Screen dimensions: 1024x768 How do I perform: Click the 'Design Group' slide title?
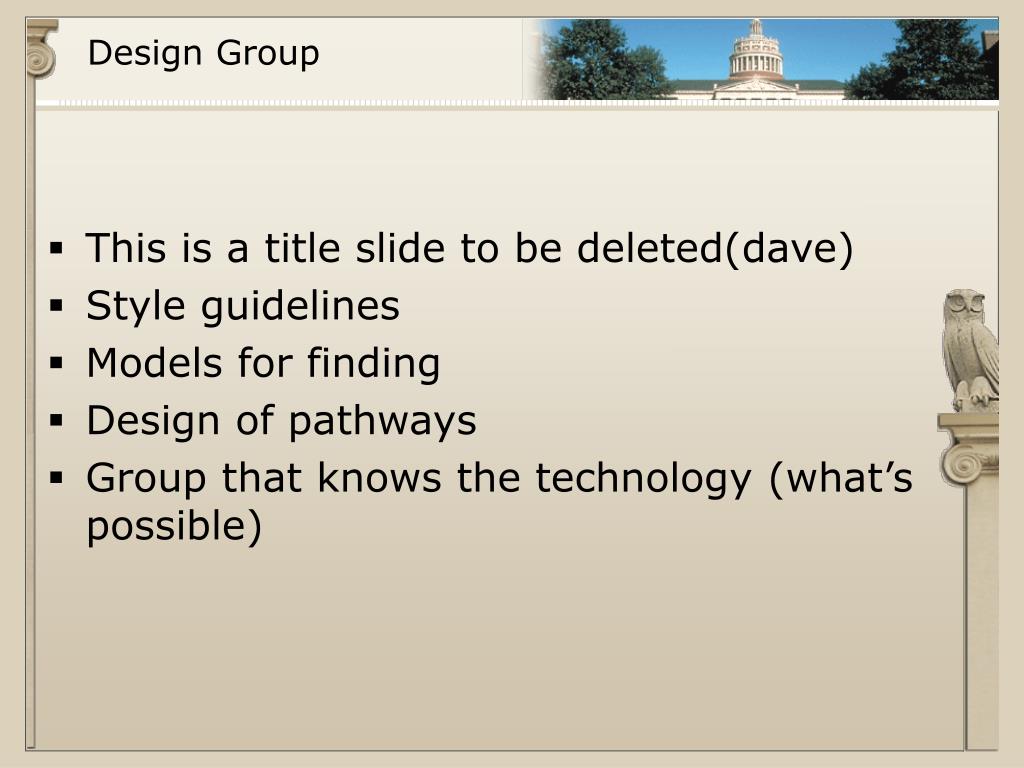(x=203, y=54)
